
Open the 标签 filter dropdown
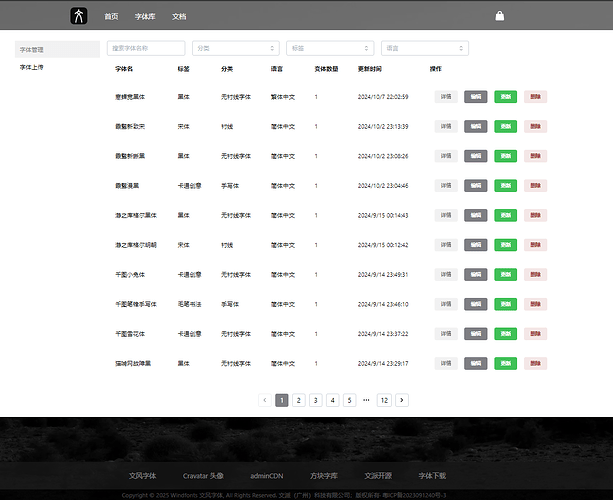(330, 48)
